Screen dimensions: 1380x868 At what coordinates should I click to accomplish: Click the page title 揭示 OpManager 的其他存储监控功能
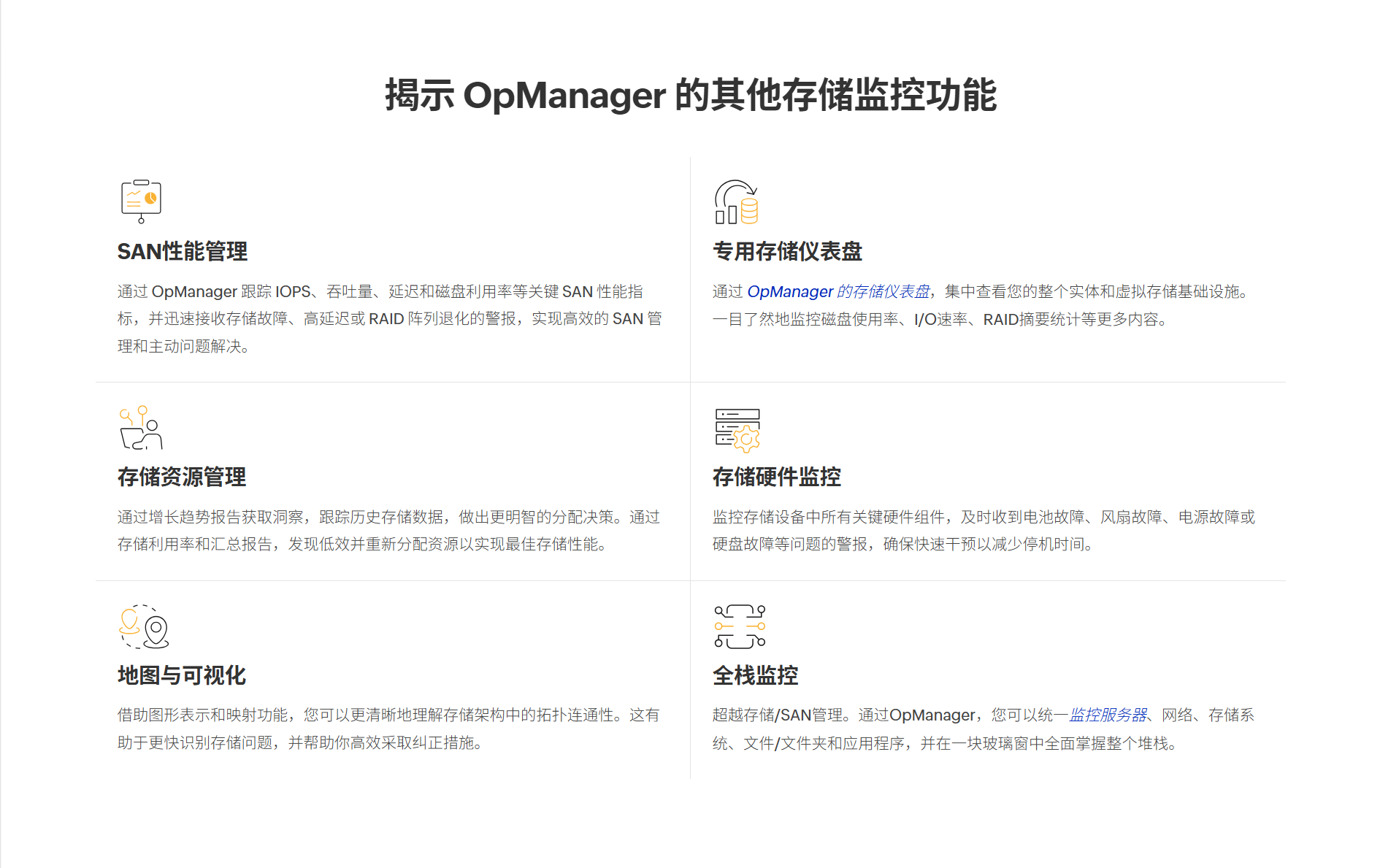click(691, 95)
